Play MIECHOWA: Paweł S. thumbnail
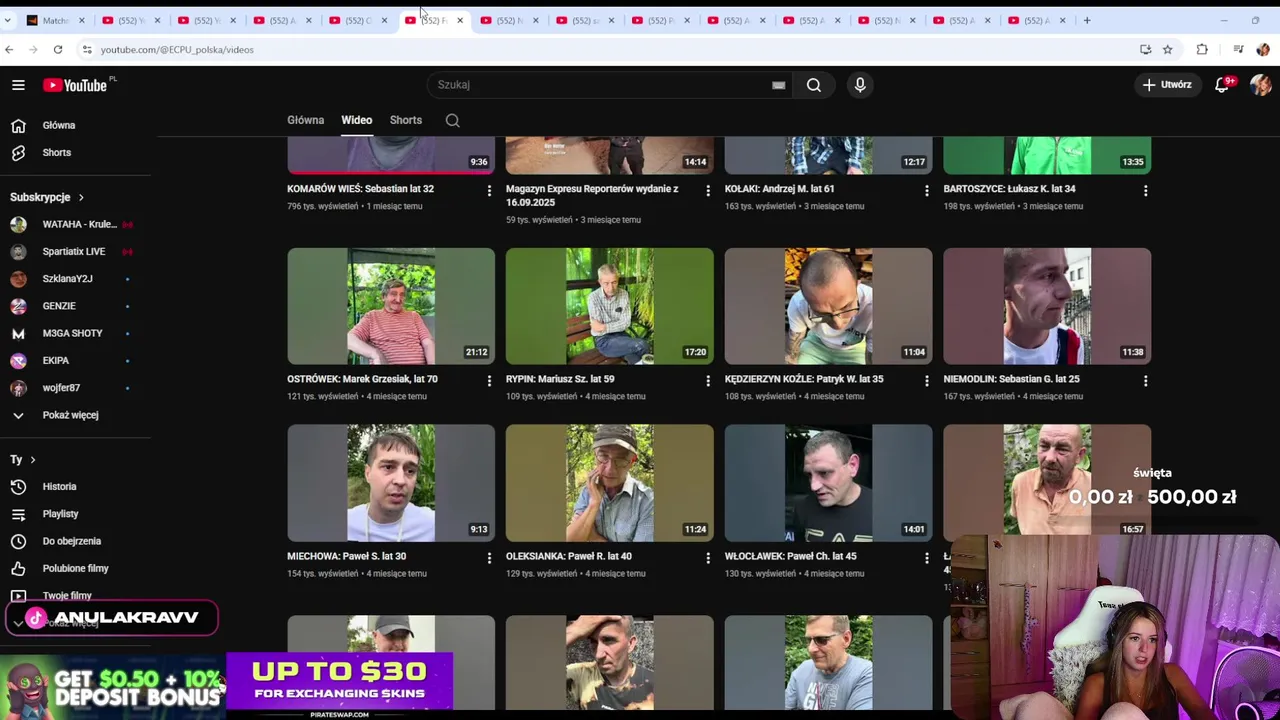Image resolution: width=1280 pixels, height=720 pixels. pyautogui.click(x=391, y=483)
